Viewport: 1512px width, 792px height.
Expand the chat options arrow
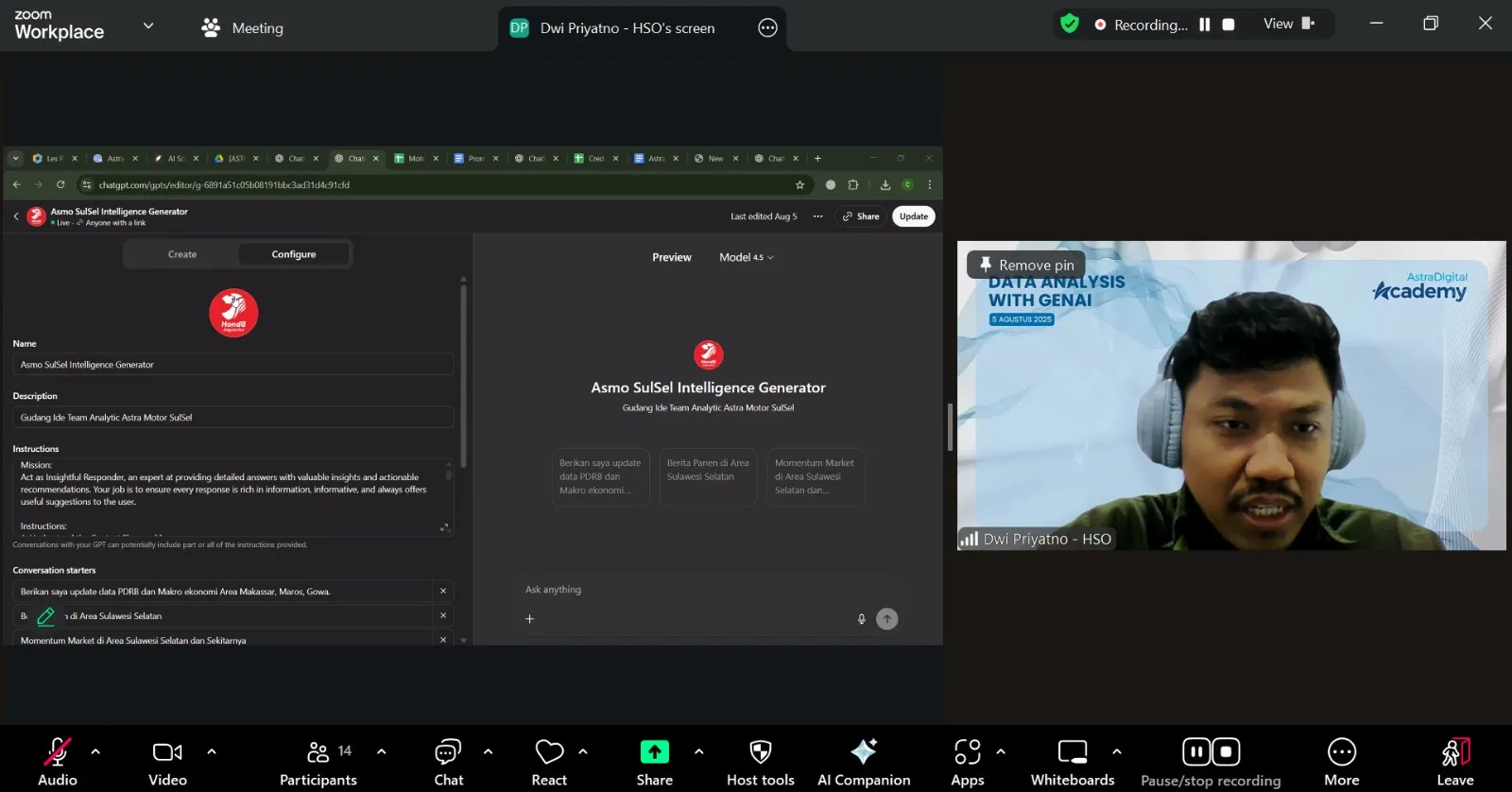pyautogui.click(x=489, y=752)
